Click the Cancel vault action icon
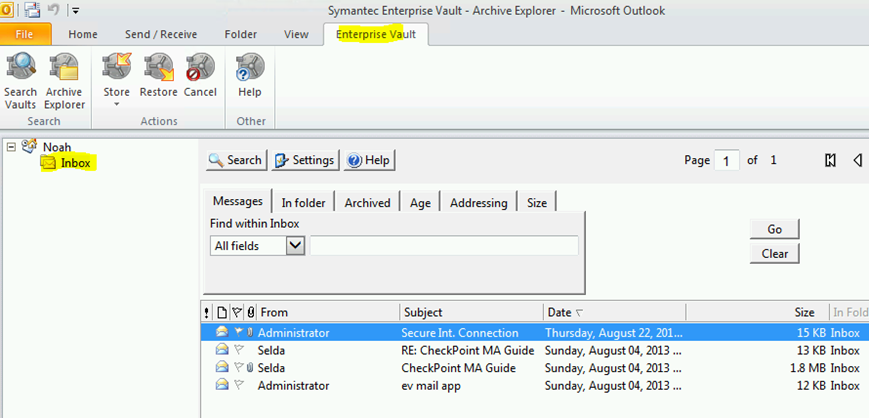 pyautogui.click(x=200, y=68)
